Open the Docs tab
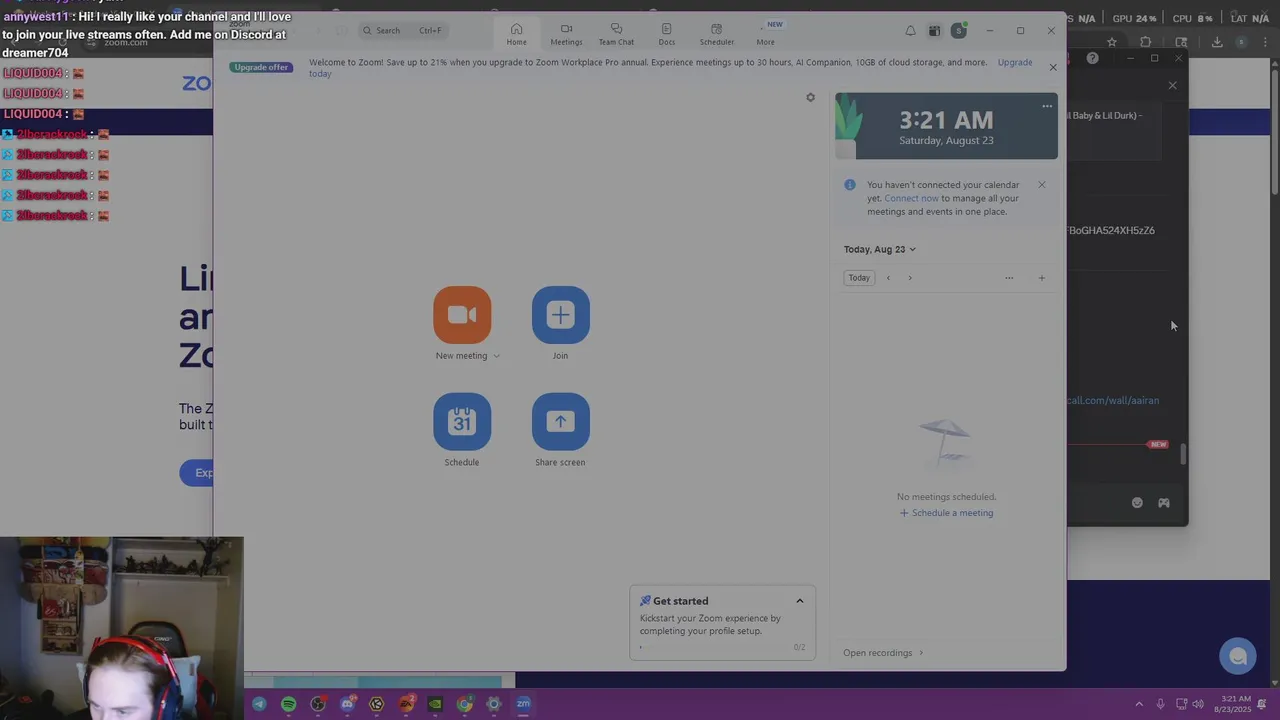This screenshot has width=1280, height=720. (667, 34)
